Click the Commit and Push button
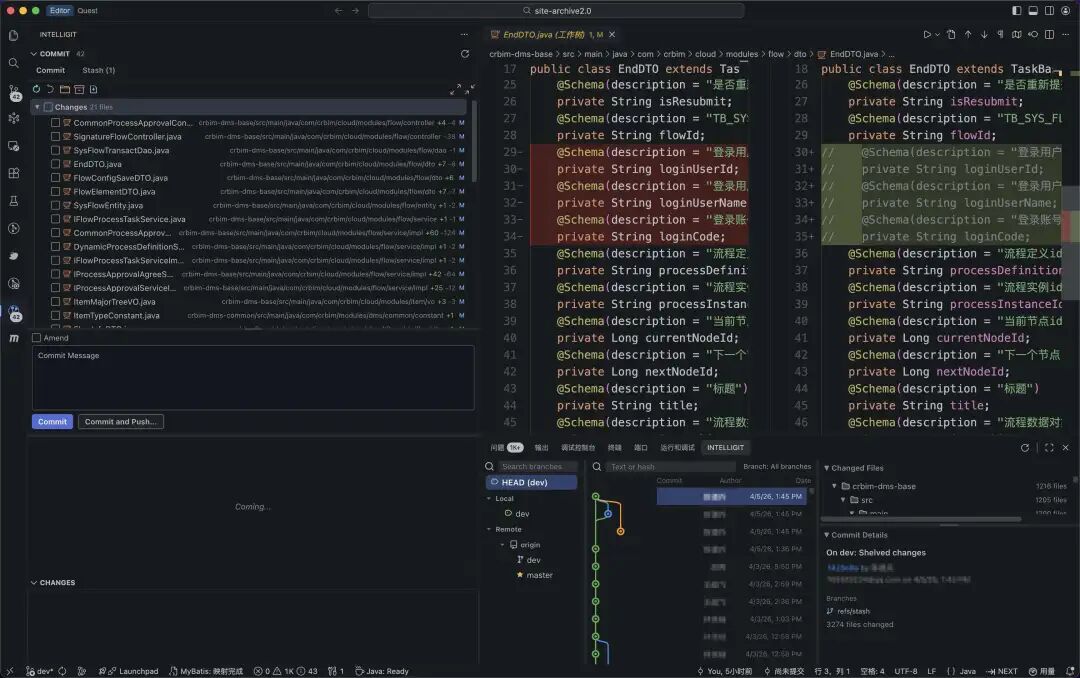This screenshot has width=1080, height=678. coord(120,422)
